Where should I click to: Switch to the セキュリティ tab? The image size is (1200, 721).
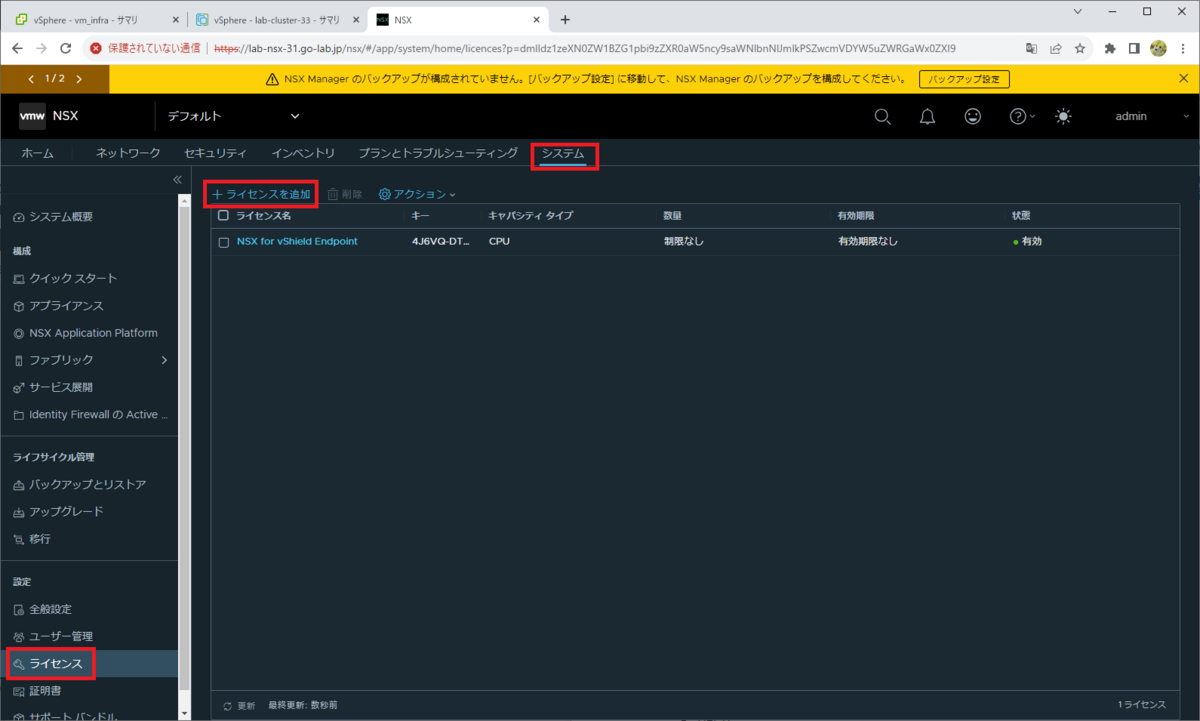tap(215, 153)
